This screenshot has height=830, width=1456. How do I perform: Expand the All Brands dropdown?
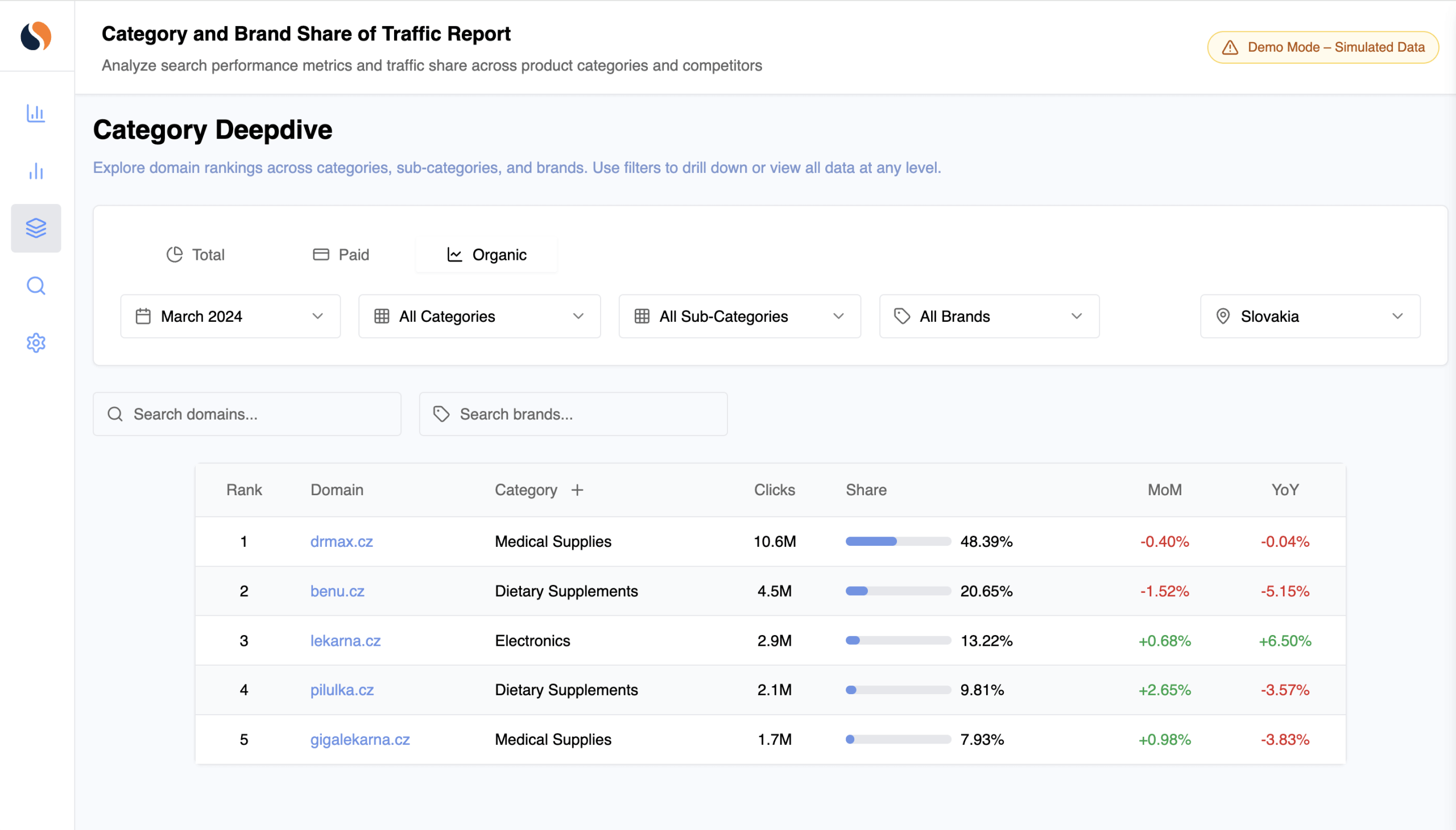(x=989, y=317)
